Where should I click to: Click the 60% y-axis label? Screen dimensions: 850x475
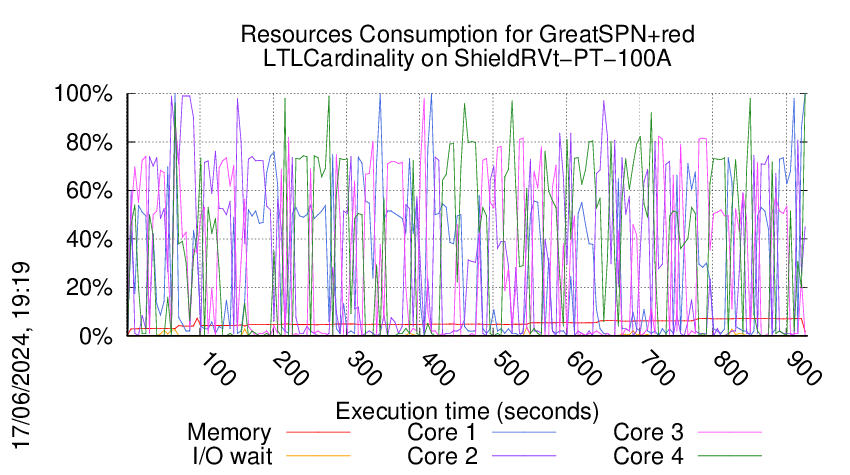pos(89,191)
